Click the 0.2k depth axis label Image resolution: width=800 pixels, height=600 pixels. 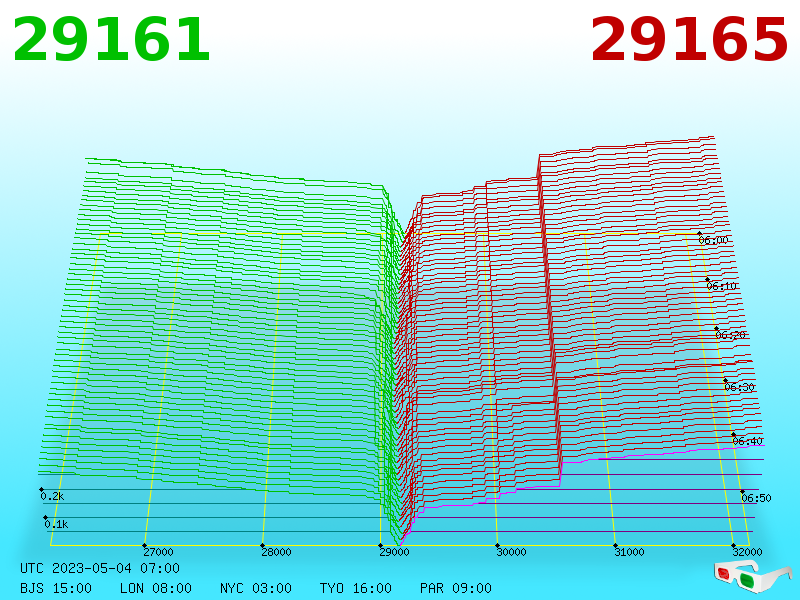click(x=52, y=496)
